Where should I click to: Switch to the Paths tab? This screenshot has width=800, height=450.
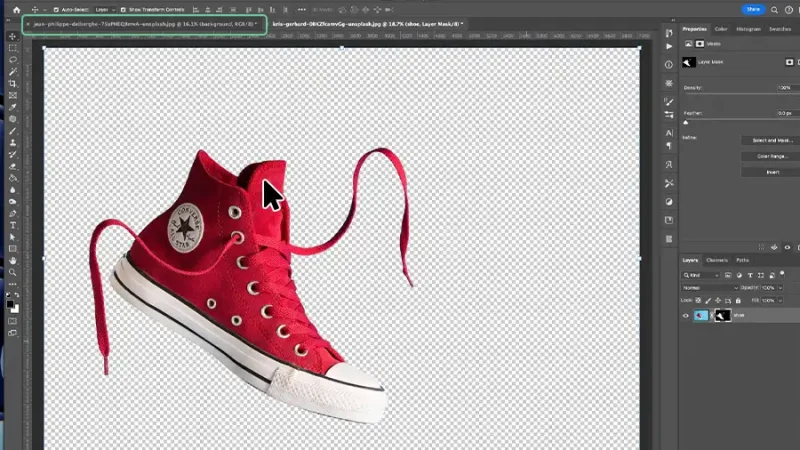pos(742,260)
